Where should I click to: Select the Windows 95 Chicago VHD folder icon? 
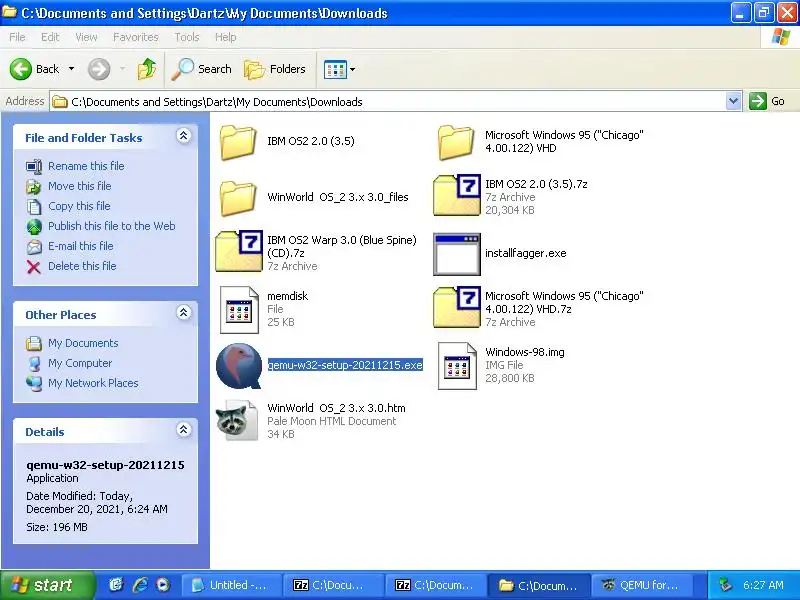456,142
